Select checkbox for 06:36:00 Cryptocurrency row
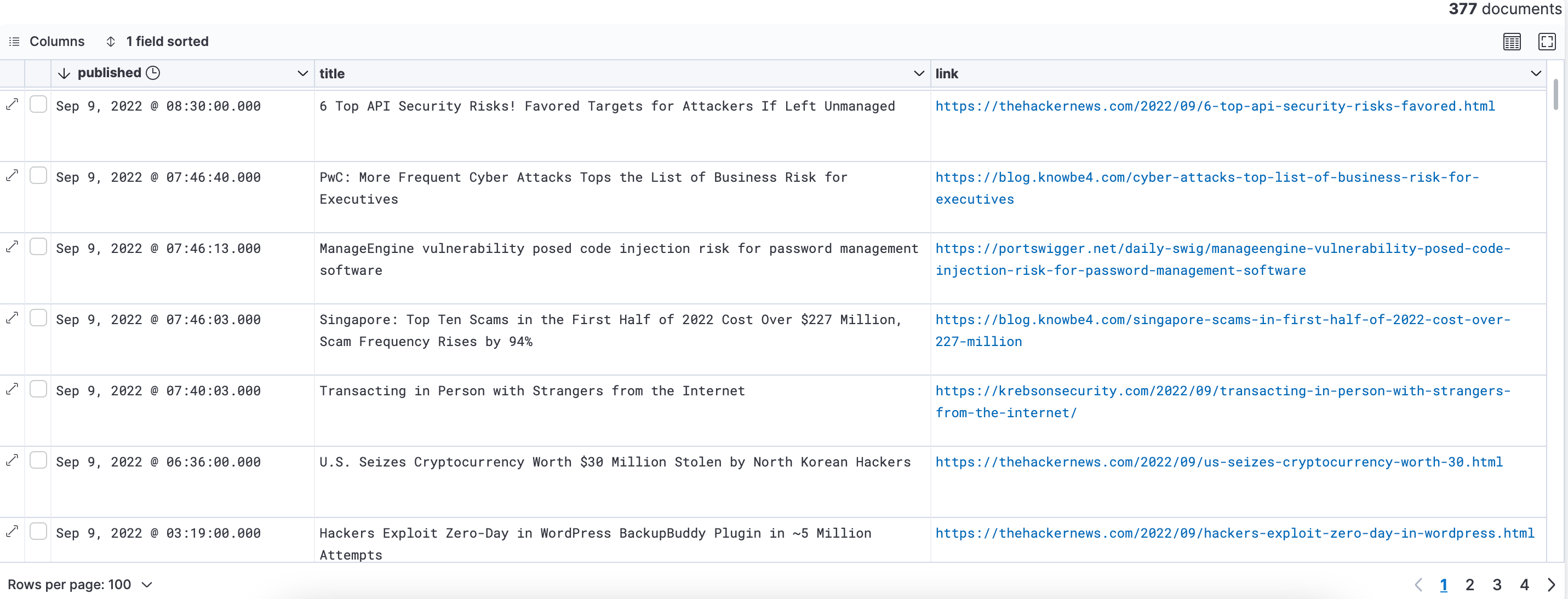Viewport: 1568px width, 599px height. point(38,460)
